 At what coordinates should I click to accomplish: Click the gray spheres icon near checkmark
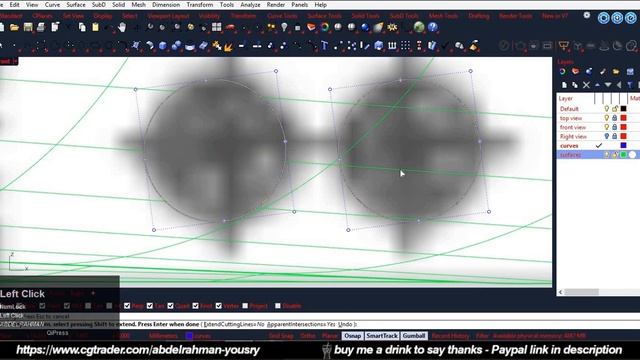460,46
